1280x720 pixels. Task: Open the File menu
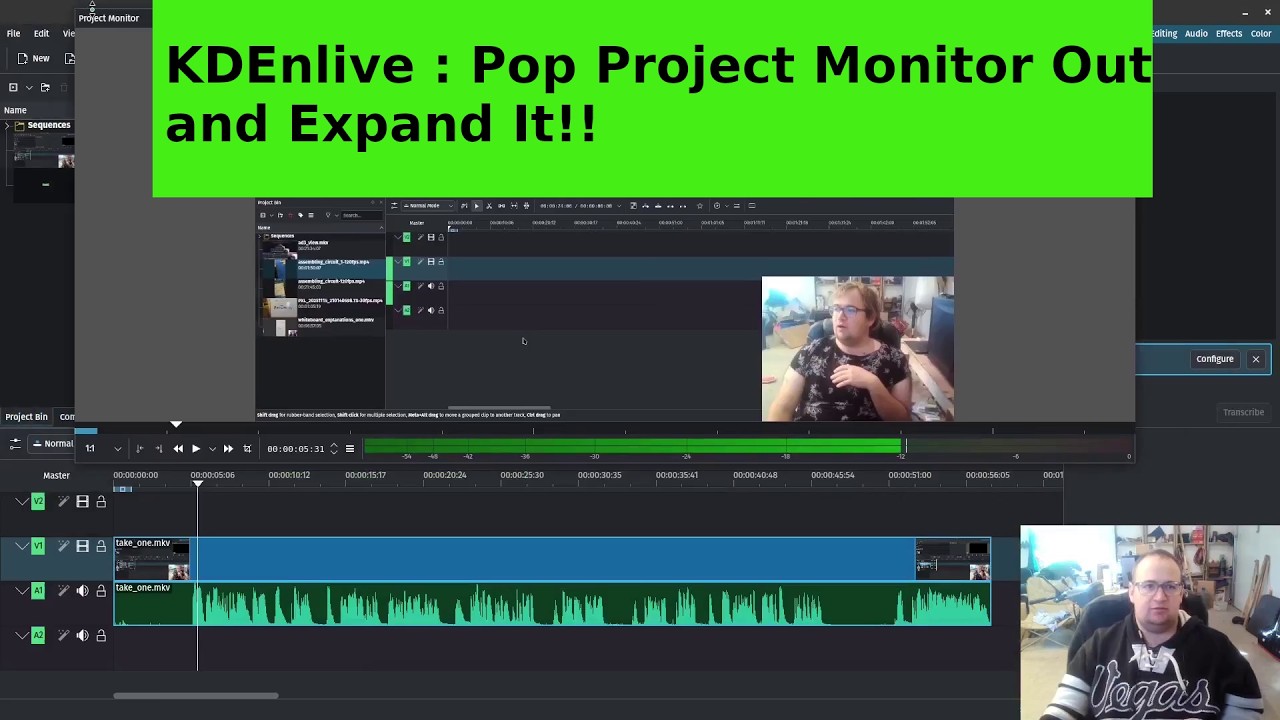coord(14,34)
